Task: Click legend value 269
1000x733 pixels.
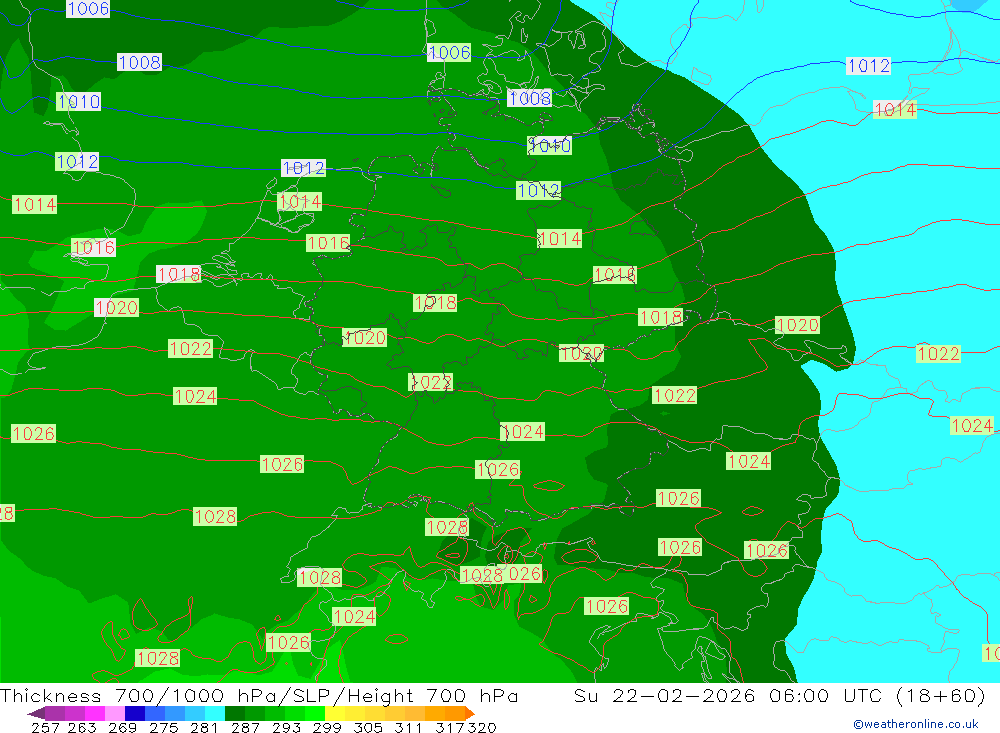Action: point(122,727)
